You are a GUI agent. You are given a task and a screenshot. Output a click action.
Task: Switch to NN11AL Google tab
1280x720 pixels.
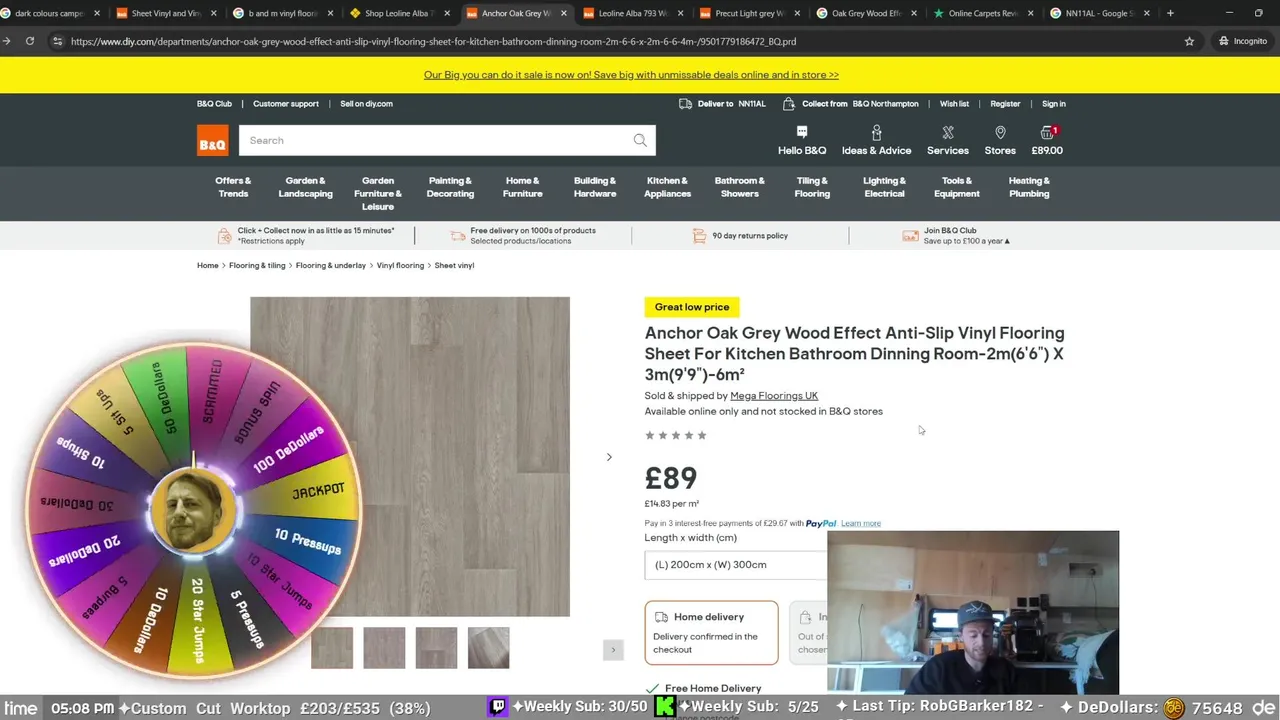(1098, 13)
